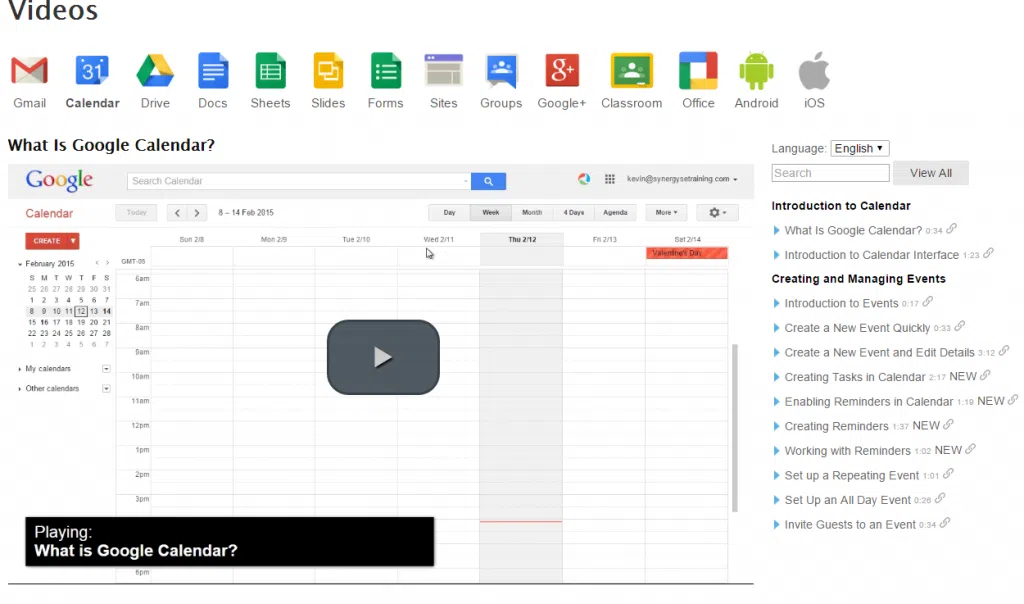This screenshot has height=604, width=1024.
Task: Select the Forms icon
Action: point(385,71)
